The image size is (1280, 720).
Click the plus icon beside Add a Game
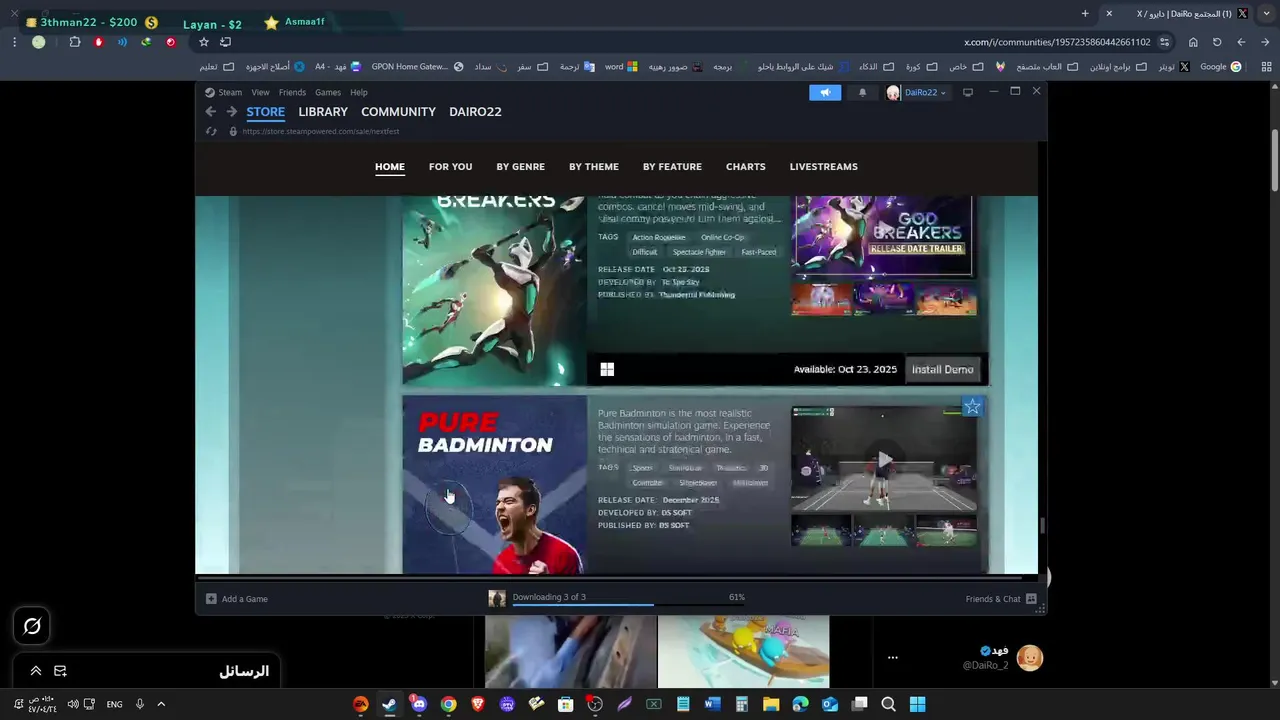[x=211, y=599]
